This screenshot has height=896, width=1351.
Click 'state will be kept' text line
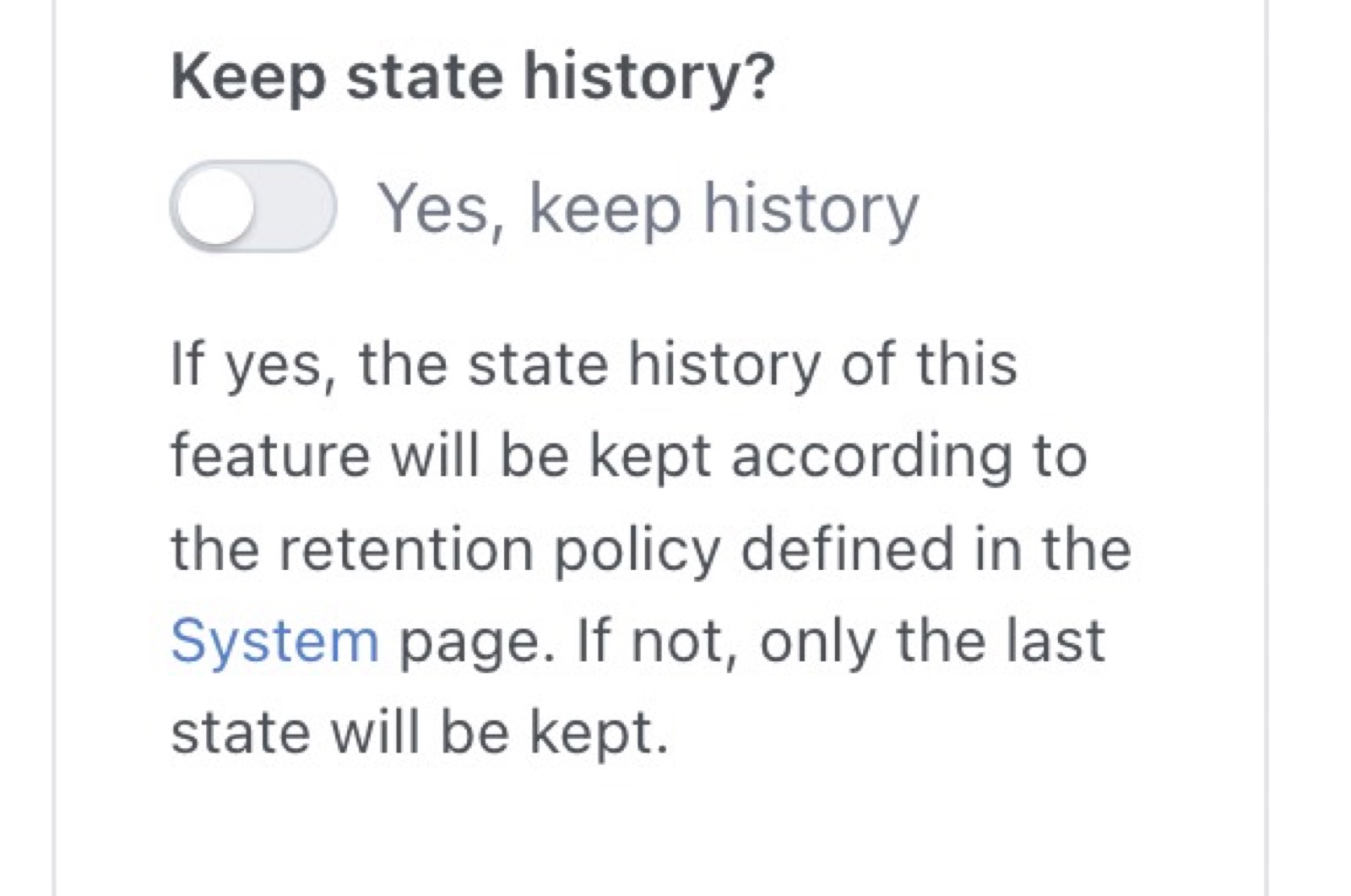tap(418, 730)
